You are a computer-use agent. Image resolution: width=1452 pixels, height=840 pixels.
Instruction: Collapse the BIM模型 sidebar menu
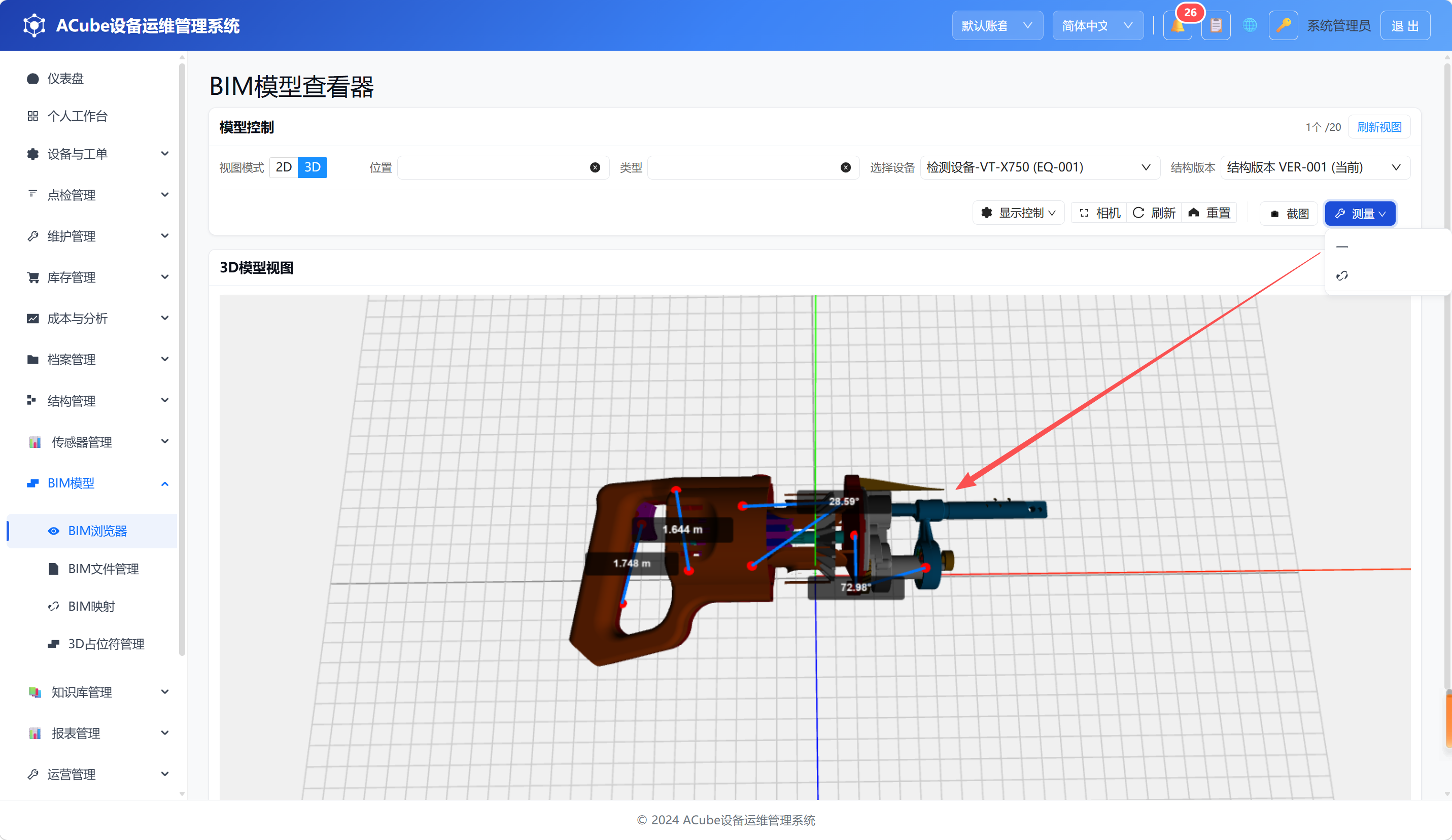[92, 483]
